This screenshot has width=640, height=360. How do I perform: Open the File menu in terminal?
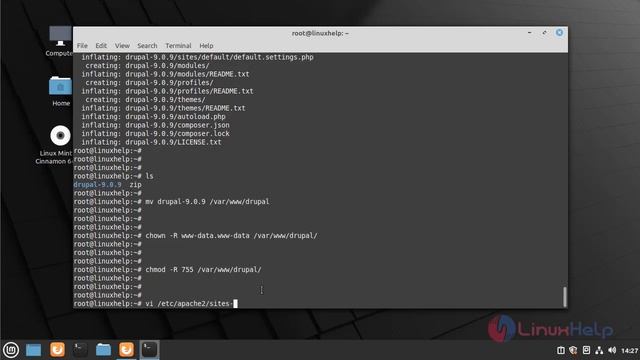pos(82,46)
